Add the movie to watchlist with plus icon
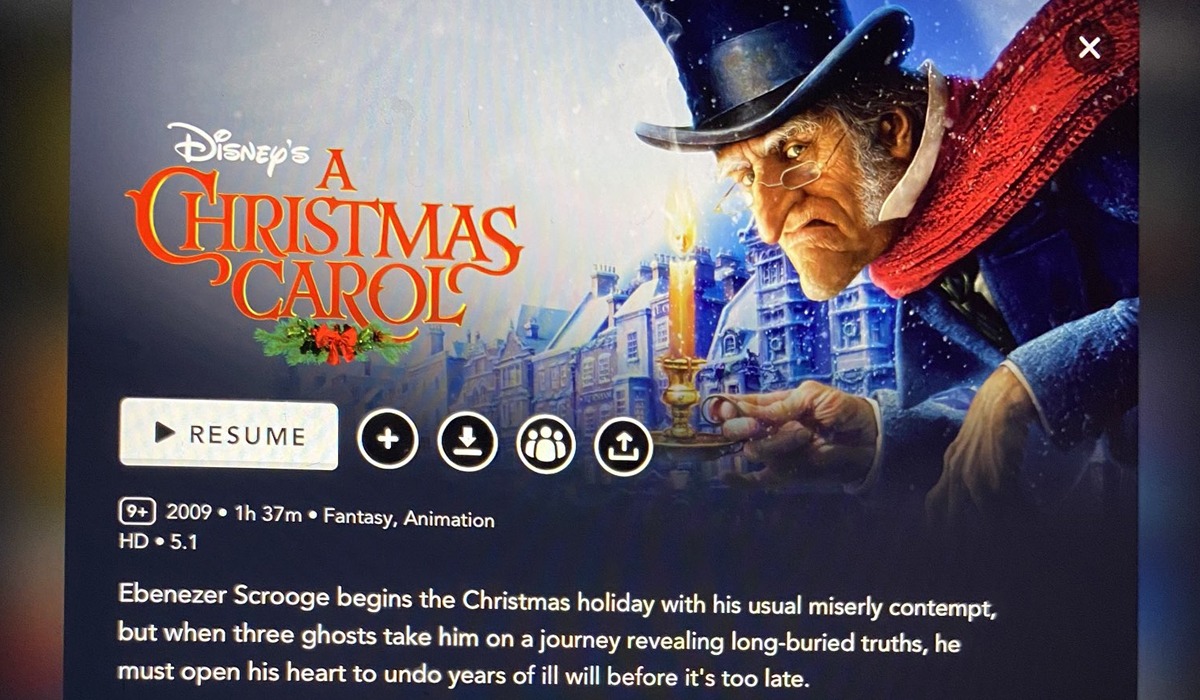1200x700 pixels. coord(388,440)
